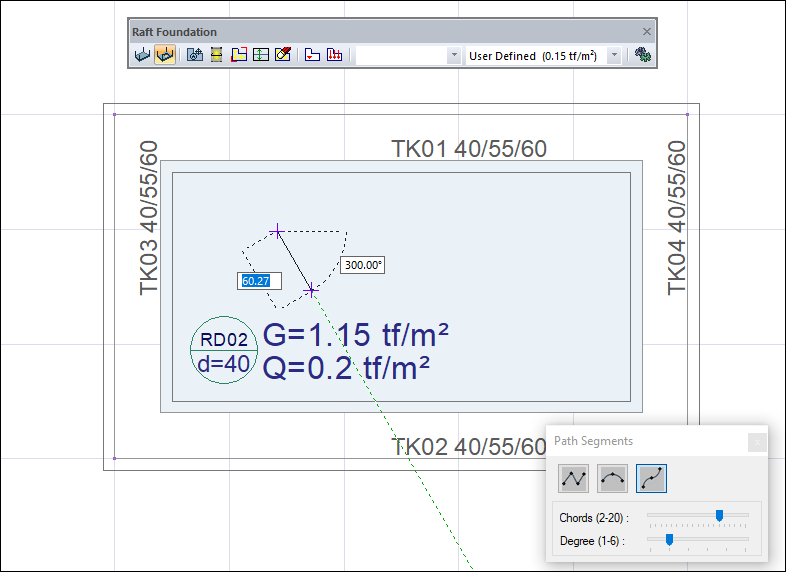Click the red and yellow corner region icon
Screen dimensions: 786x572
[x=239, y=56]
